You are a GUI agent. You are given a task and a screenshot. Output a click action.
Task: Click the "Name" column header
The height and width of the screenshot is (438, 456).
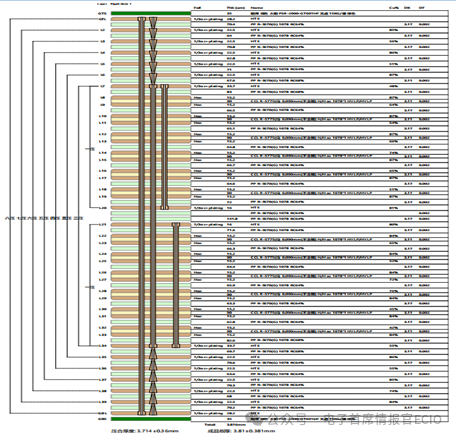point(257,8)
